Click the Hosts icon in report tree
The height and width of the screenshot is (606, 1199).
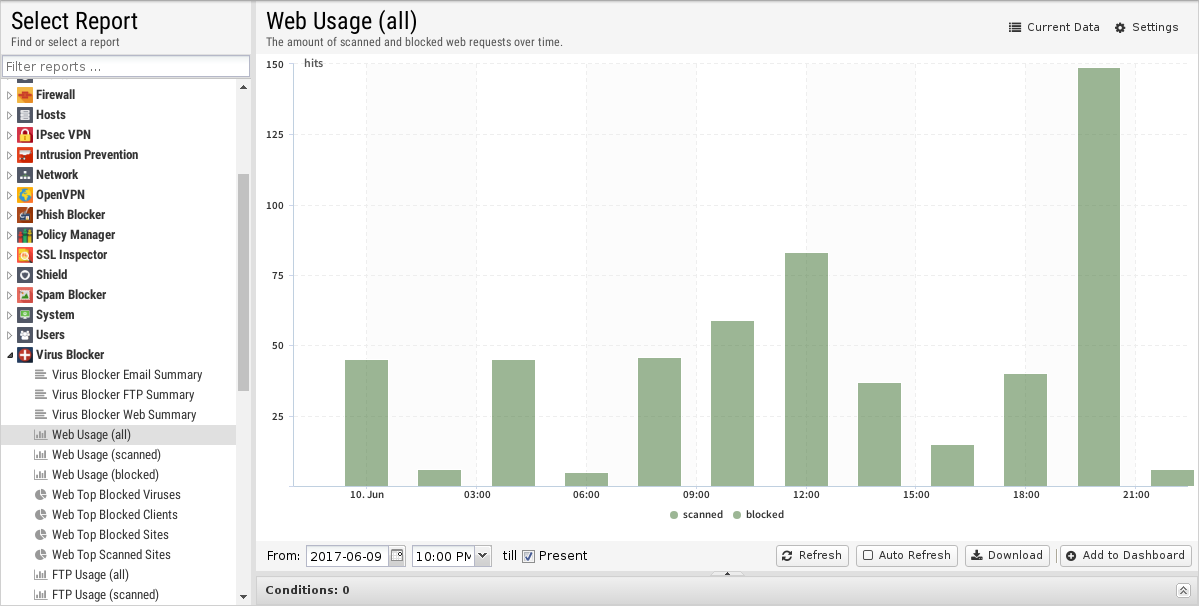point(24,115)
